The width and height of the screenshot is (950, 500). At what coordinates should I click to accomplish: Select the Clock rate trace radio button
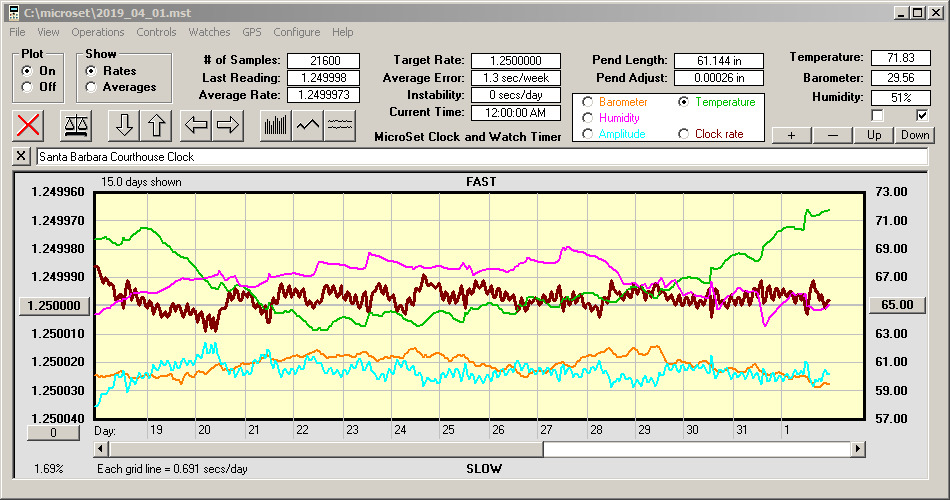tap(683, 134)
